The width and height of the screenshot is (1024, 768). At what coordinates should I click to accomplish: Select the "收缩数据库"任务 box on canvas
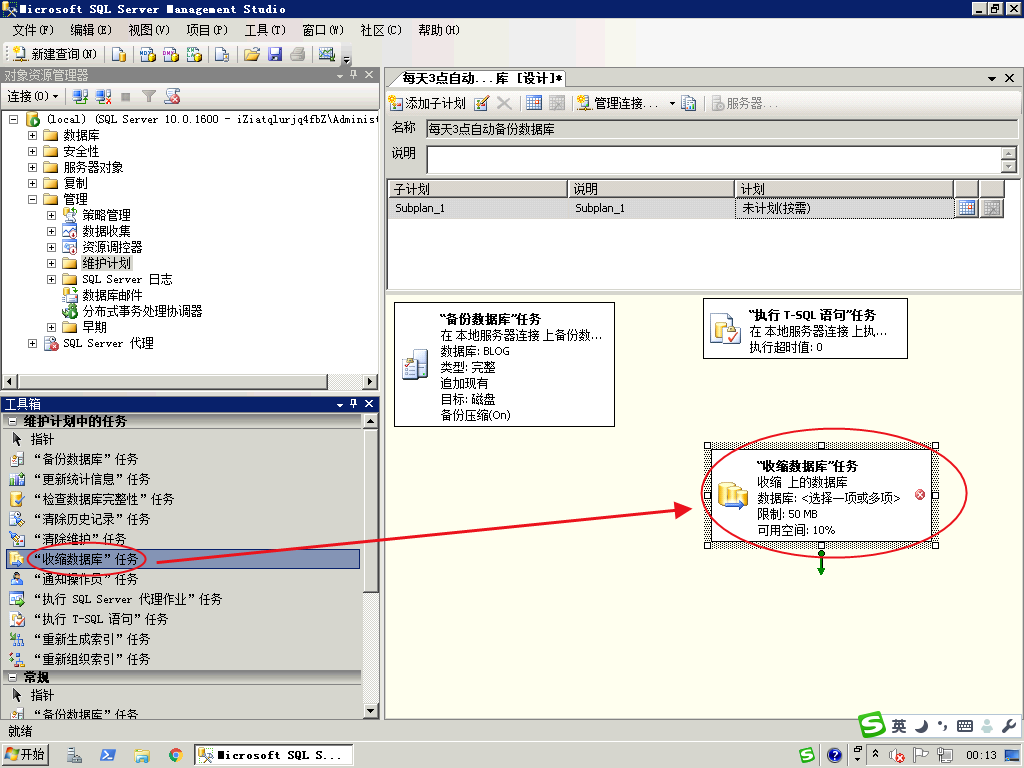[822, 495]
